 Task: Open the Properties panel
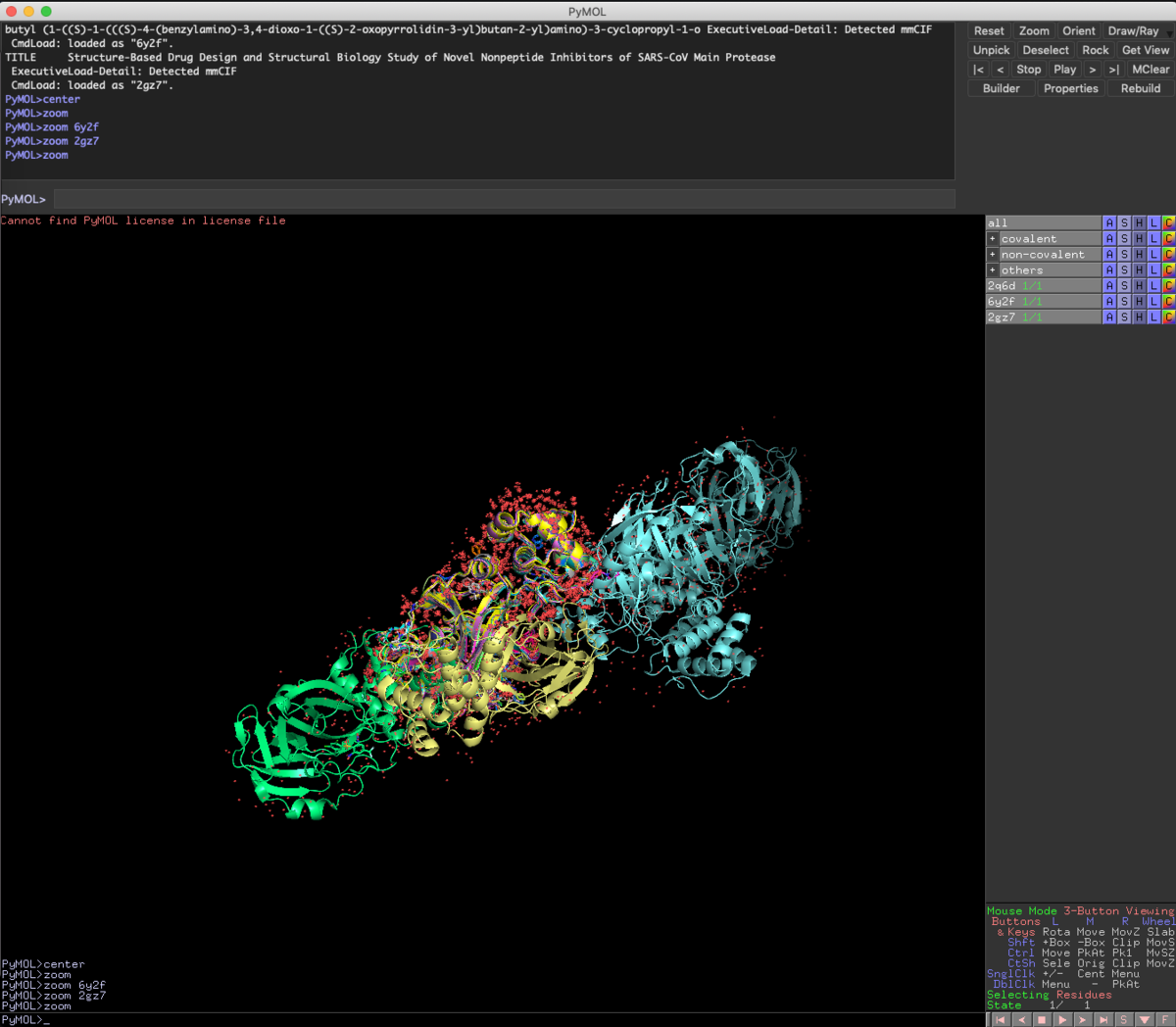tap(1071, 88)
